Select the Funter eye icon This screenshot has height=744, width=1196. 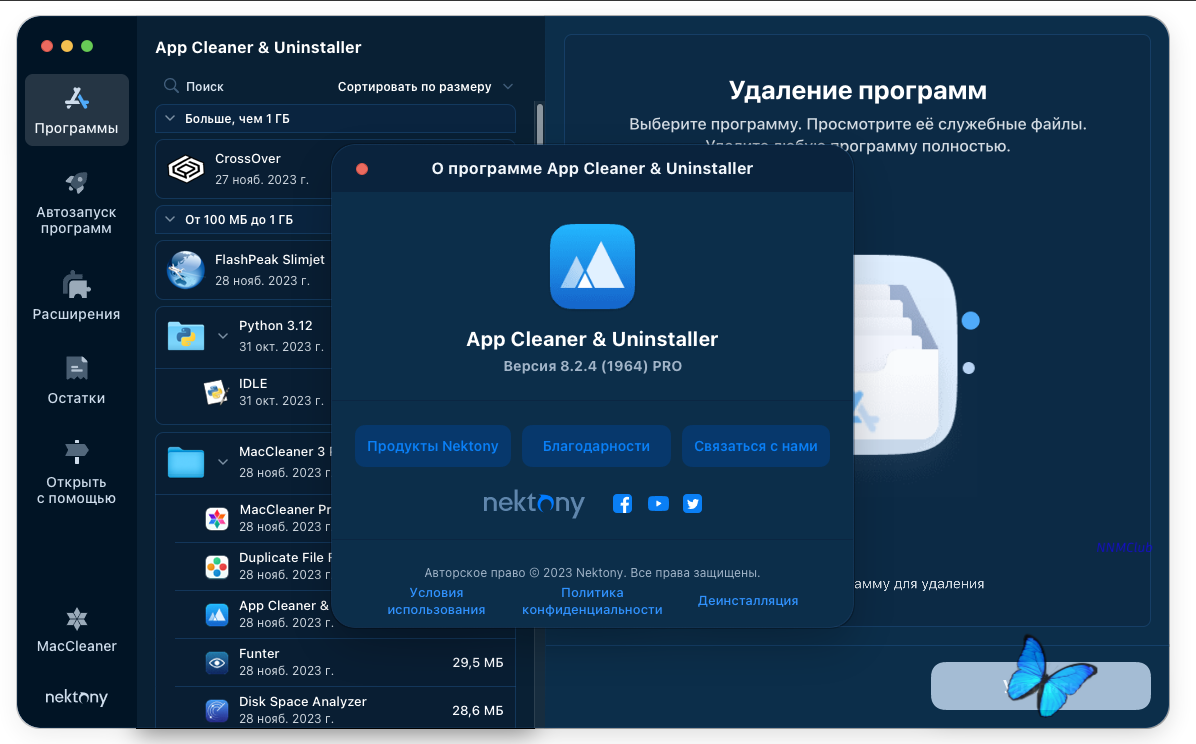tap(217, 662)
